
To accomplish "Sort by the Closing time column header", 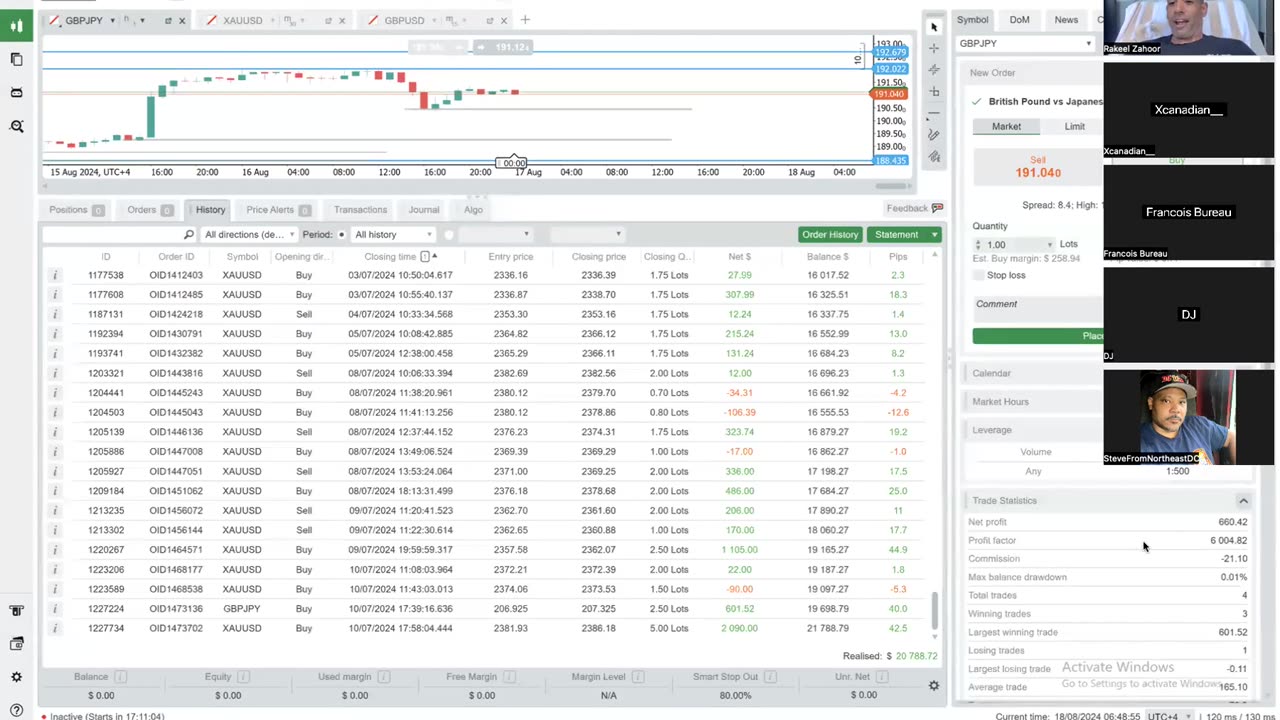I will pyautogui.click(x=390, y=257).
